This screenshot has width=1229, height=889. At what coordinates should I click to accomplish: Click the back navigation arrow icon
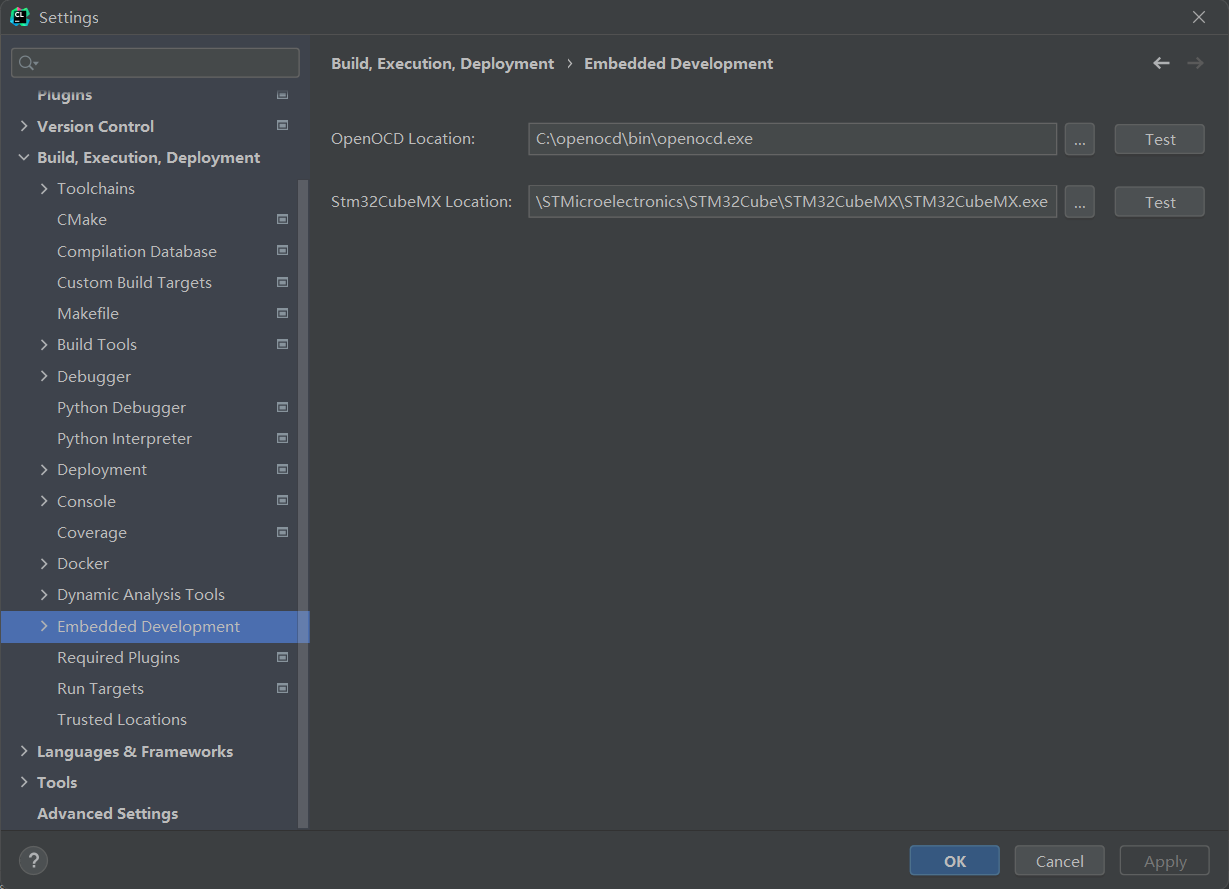click(1161, 63)
